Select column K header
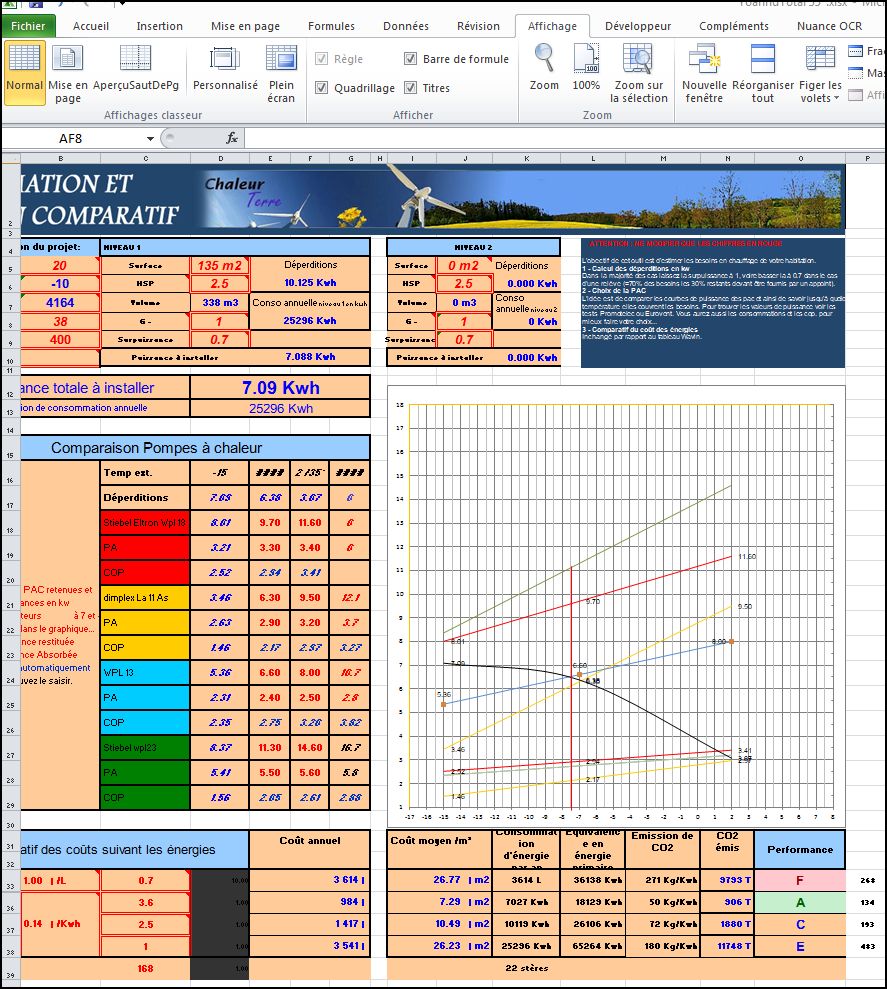This screenshot has width=887, height=989. [x=527, y=158]
